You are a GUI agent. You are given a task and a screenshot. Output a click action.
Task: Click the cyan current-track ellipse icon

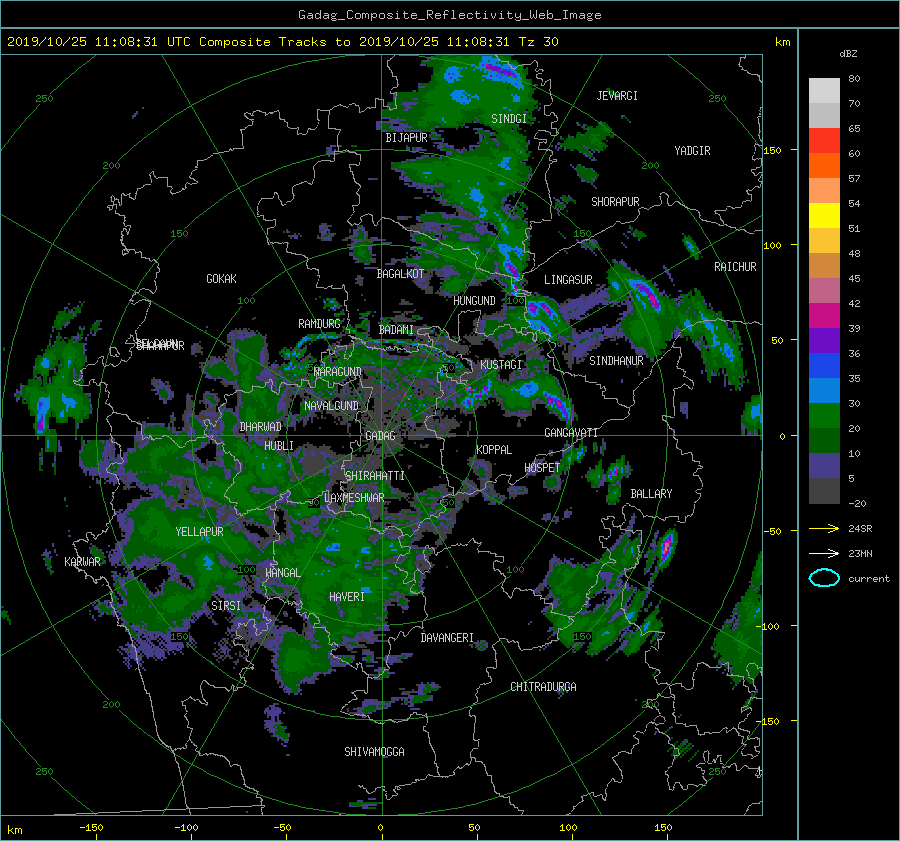[x=824, y=578]
